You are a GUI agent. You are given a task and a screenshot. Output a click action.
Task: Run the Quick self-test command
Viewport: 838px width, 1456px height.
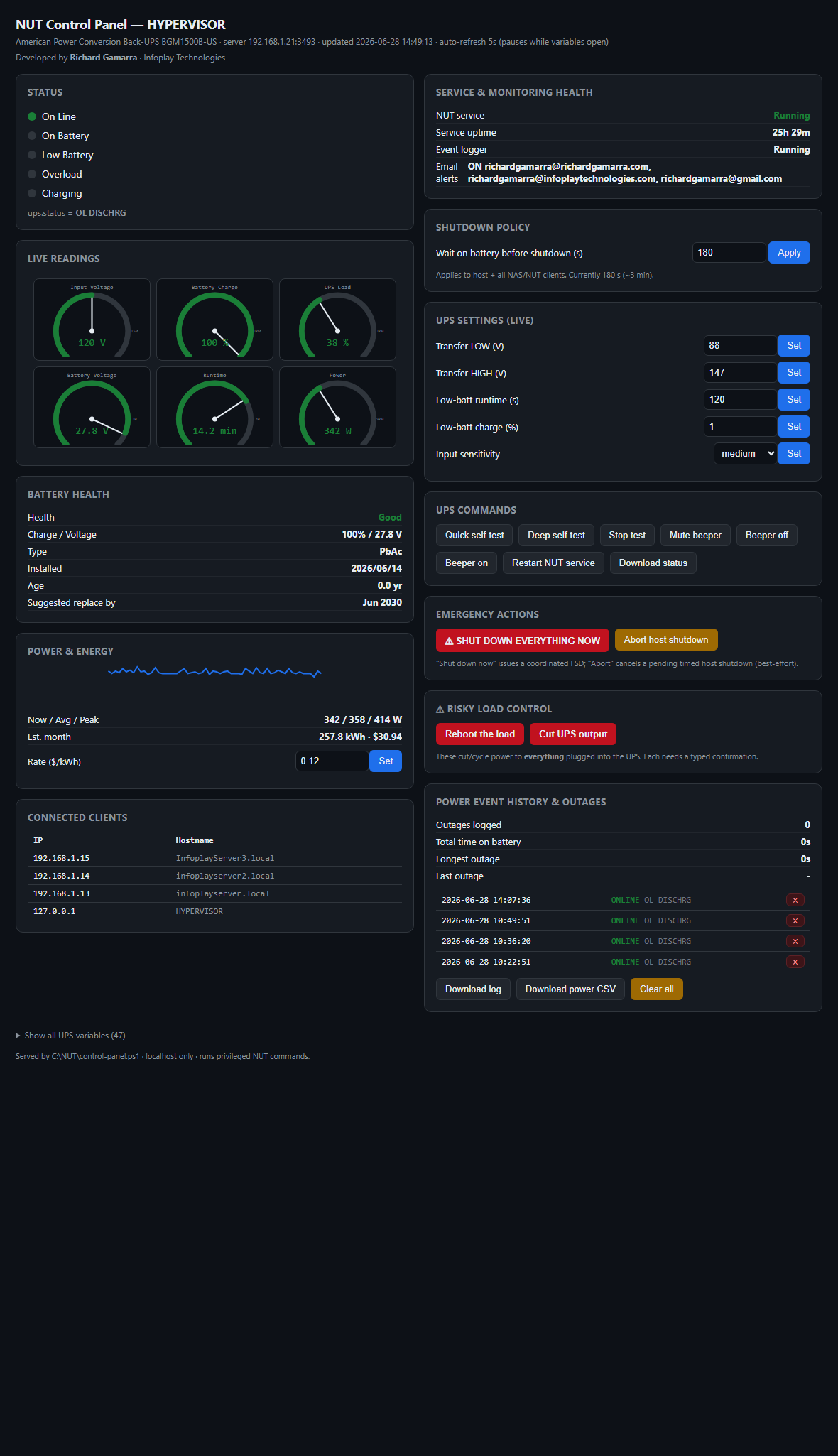pyautogui.click(x=474, y=536)
